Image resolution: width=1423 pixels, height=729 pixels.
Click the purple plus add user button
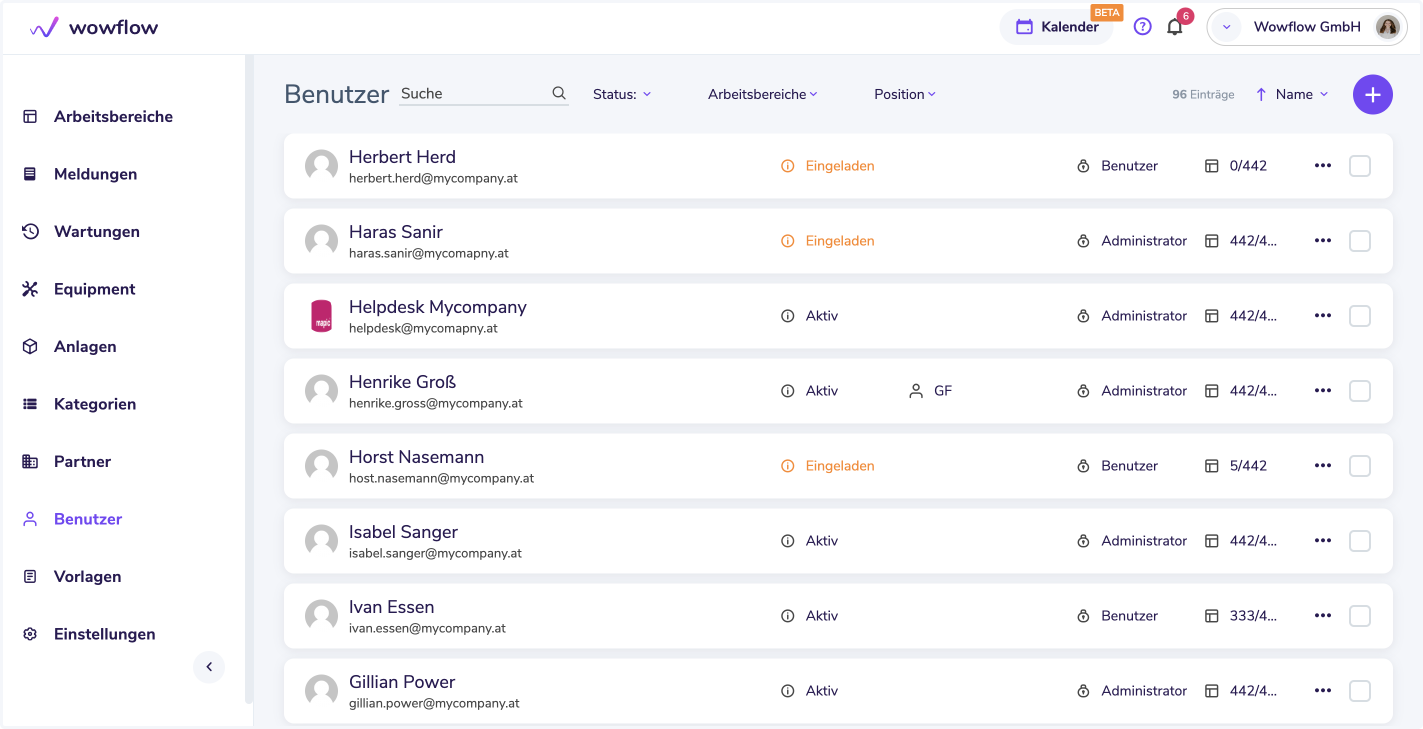[1373, 94]
